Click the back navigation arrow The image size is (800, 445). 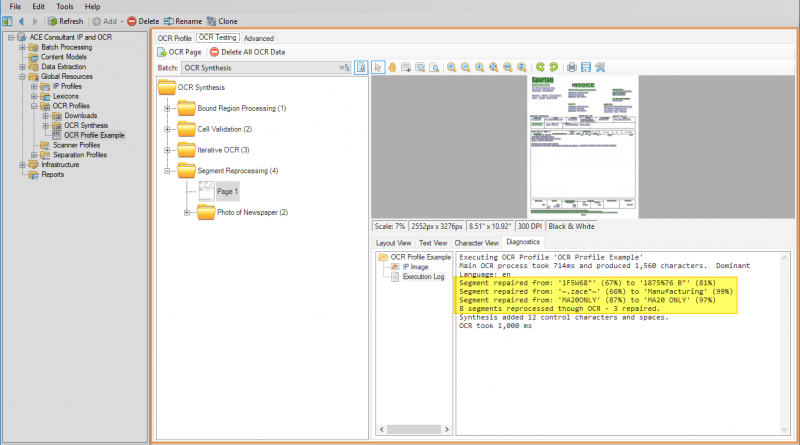click(x=21, y=21)
